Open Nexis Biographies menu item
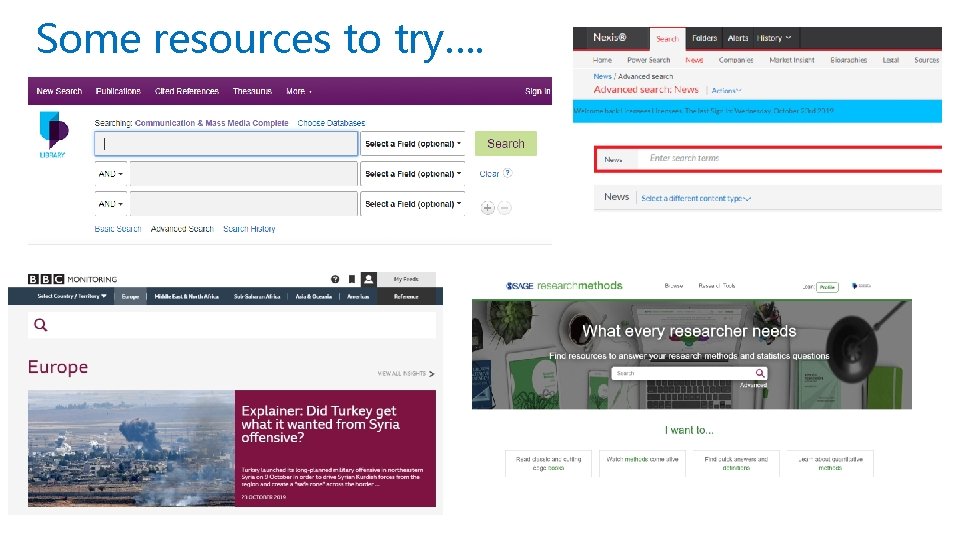960x540 pixels. point(849,60)
